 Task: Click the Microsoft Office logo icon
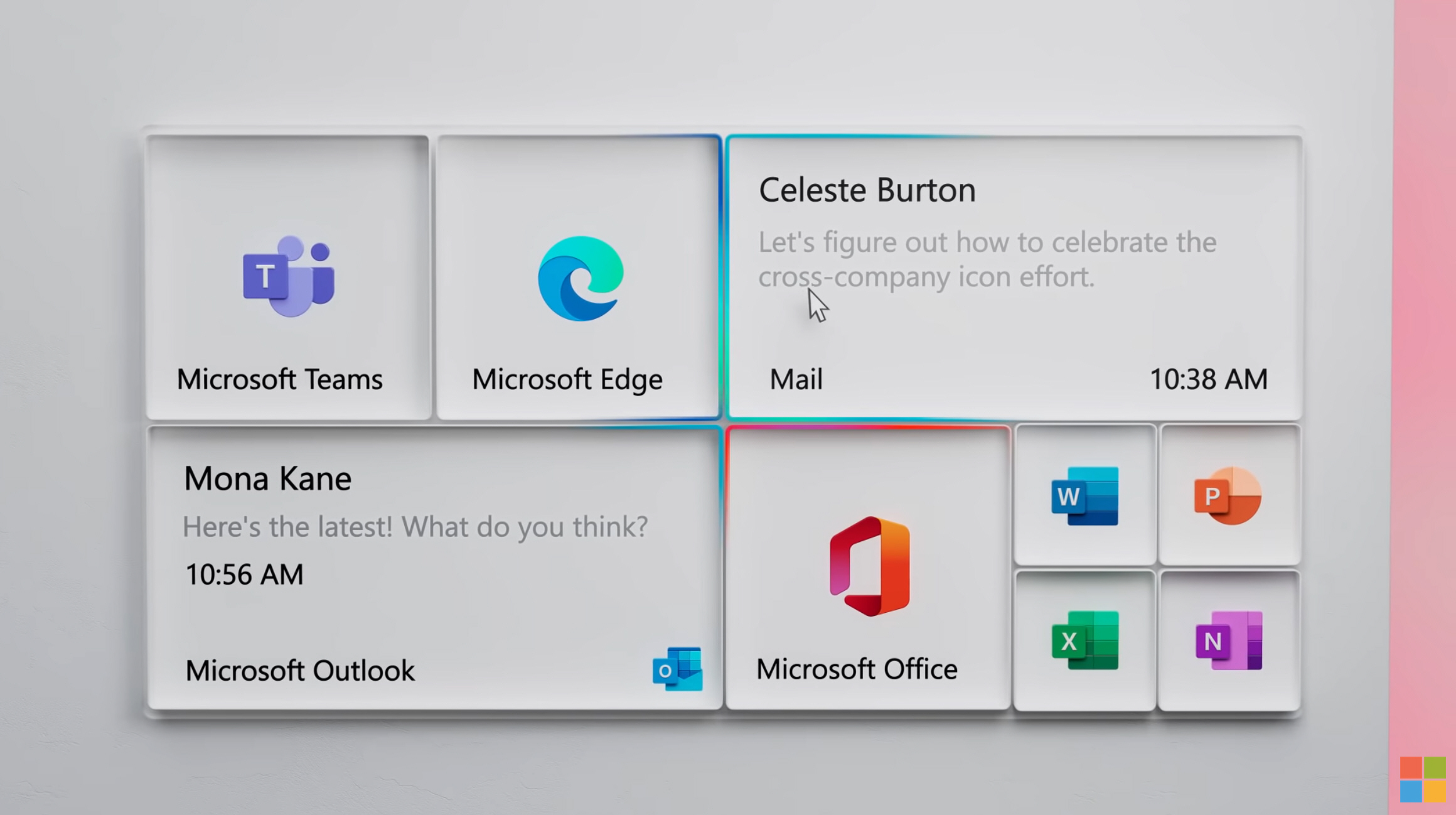pyautogui.click(x=869, y=566)
